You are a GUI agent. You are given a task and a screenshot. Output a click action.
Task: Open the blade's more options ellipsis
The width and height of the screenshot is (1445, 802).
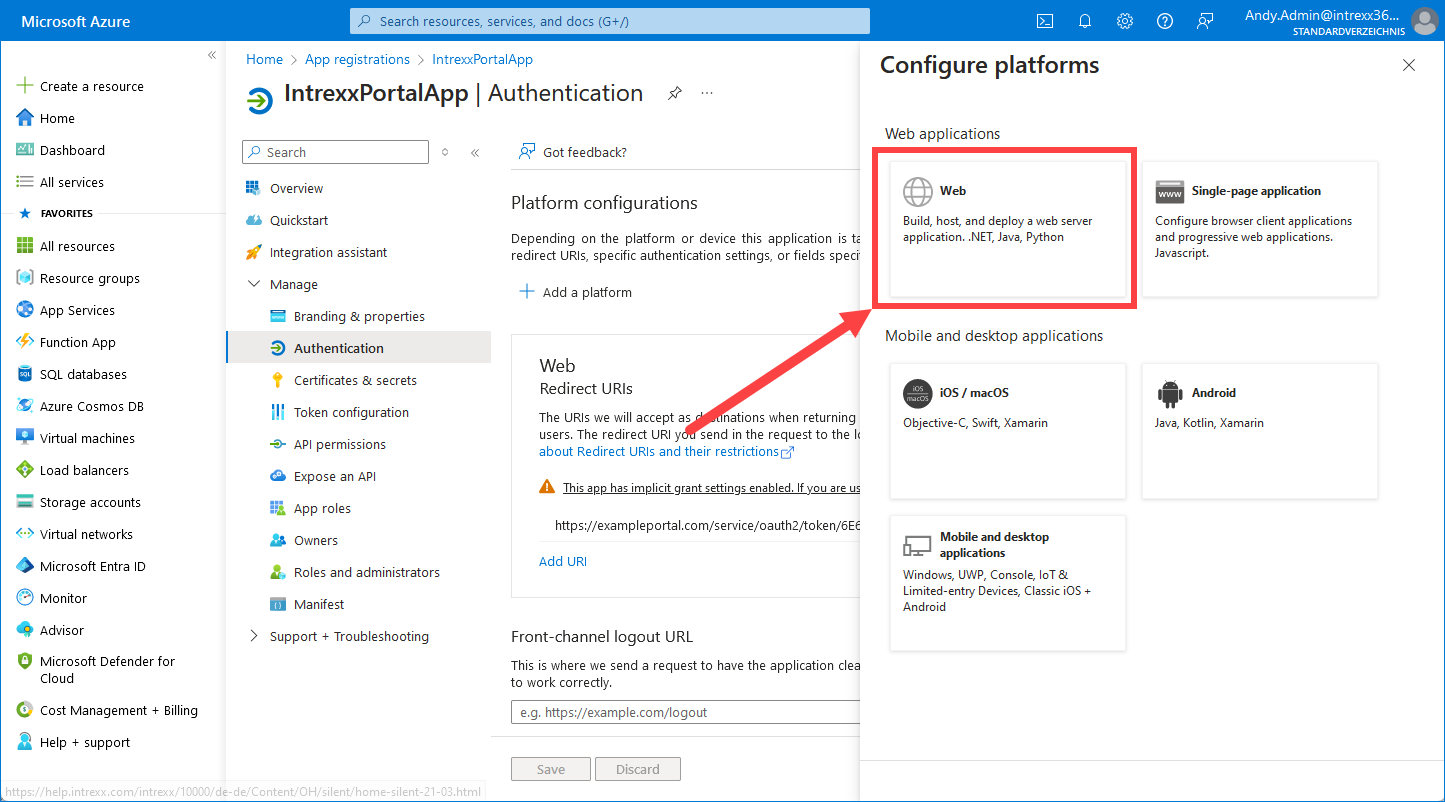(707, 93)
